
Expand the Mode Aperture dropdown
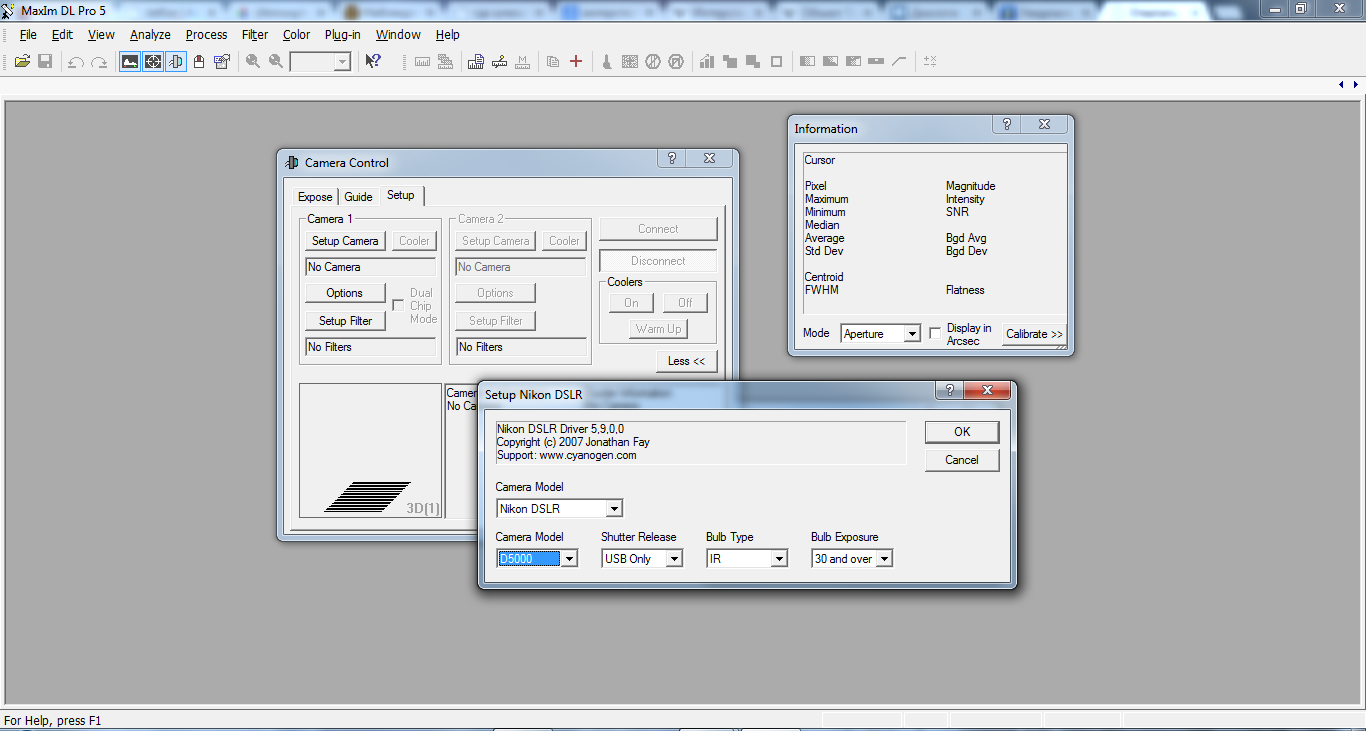pyautogui.click(x=911, y=334)
